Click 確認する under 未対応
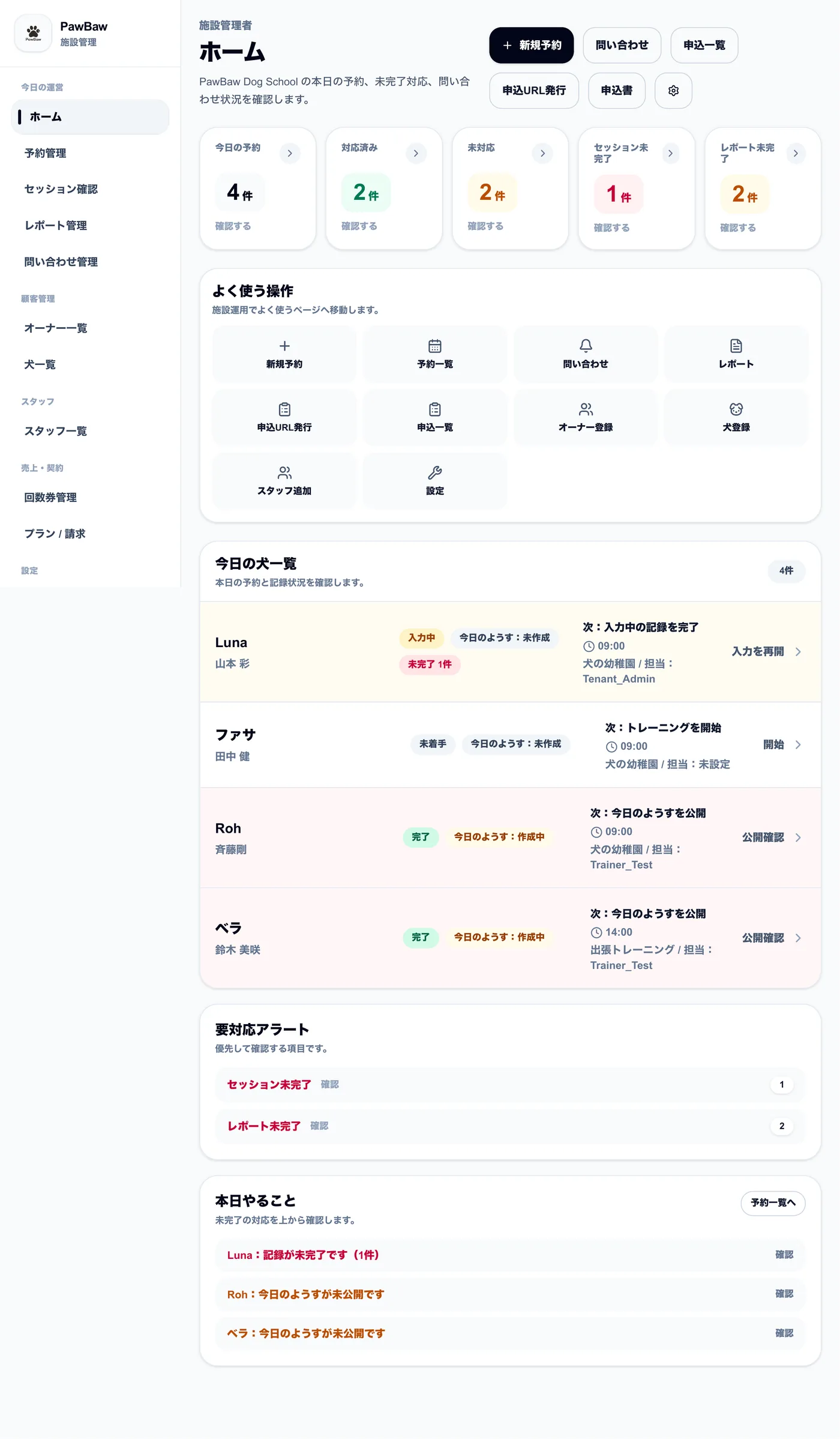Viewport: 840px width, 1439px height. pos(485,226)
